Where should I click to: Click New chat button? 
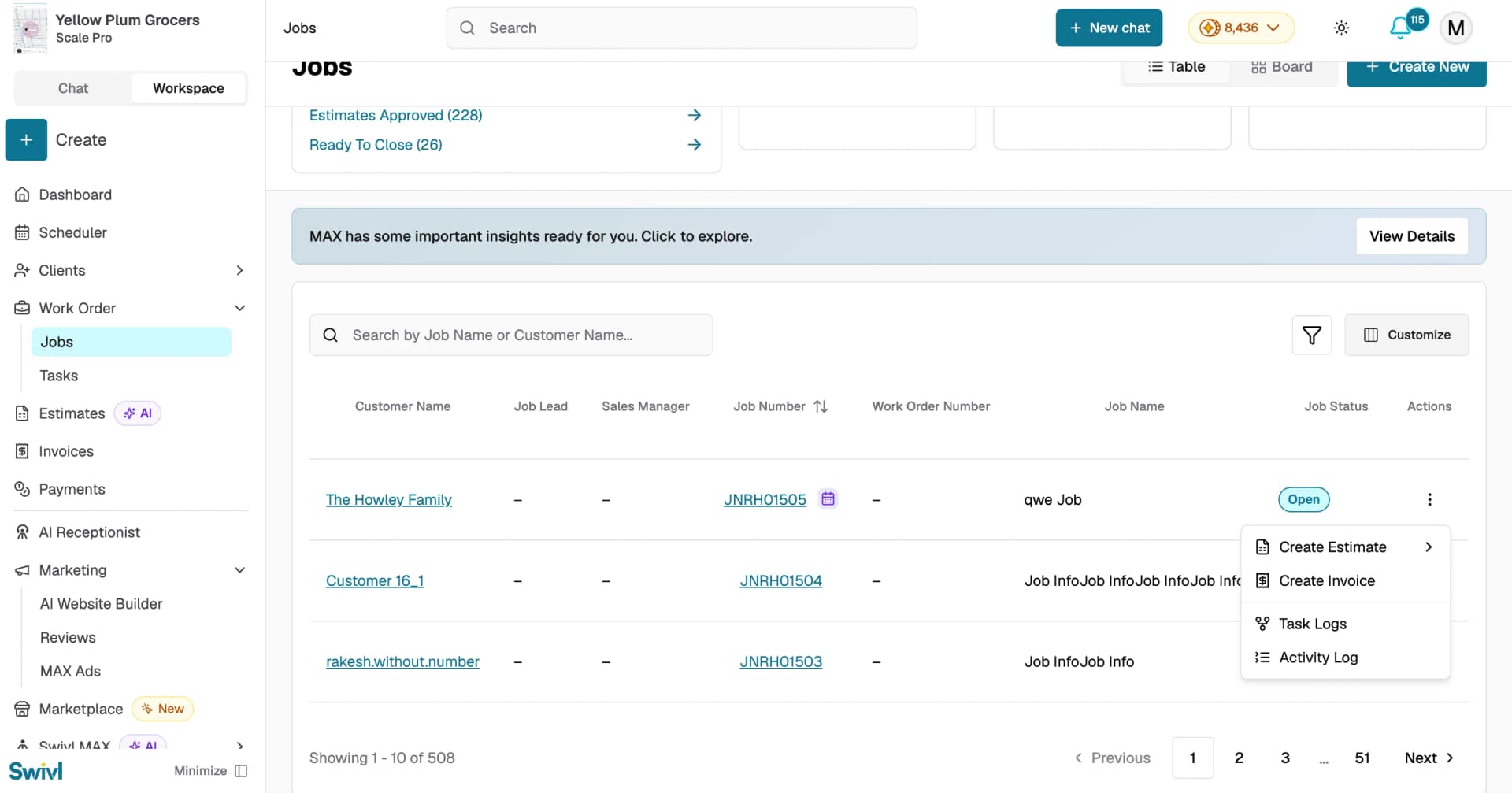pos(1109,28)
